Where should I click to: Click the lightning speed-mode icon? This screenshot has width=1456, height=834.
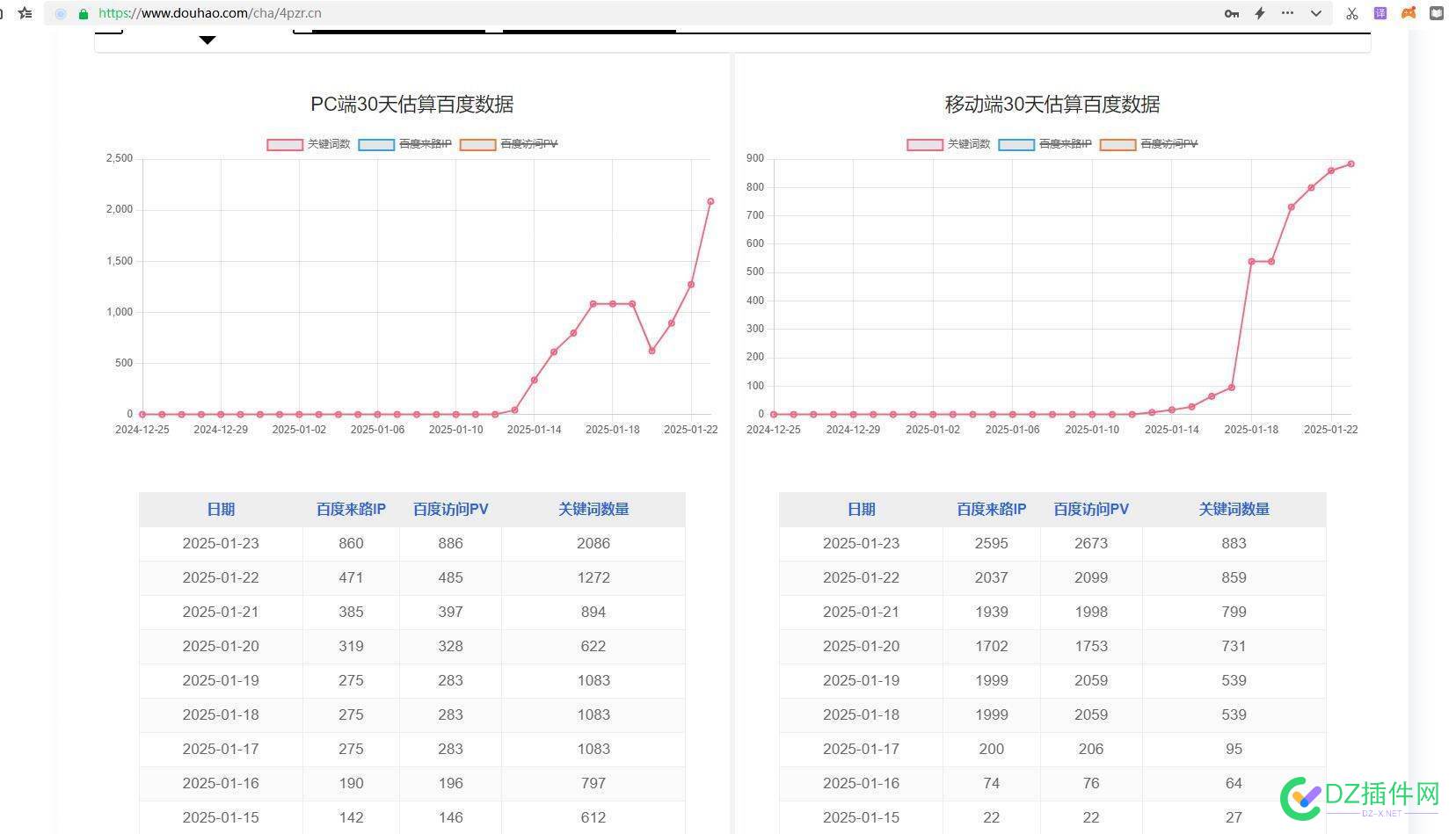tap(1260, 13)
